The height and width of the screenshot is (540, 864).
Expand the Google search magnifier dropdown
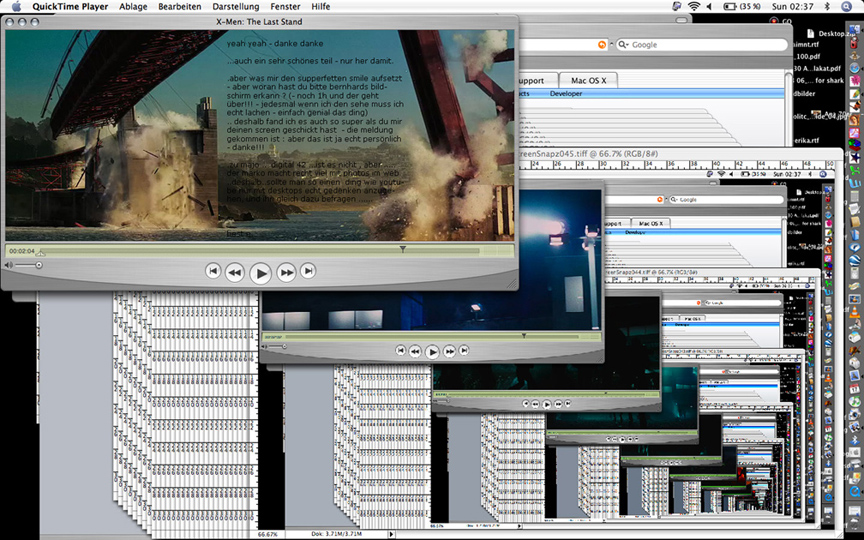click(x=623, y=45)
